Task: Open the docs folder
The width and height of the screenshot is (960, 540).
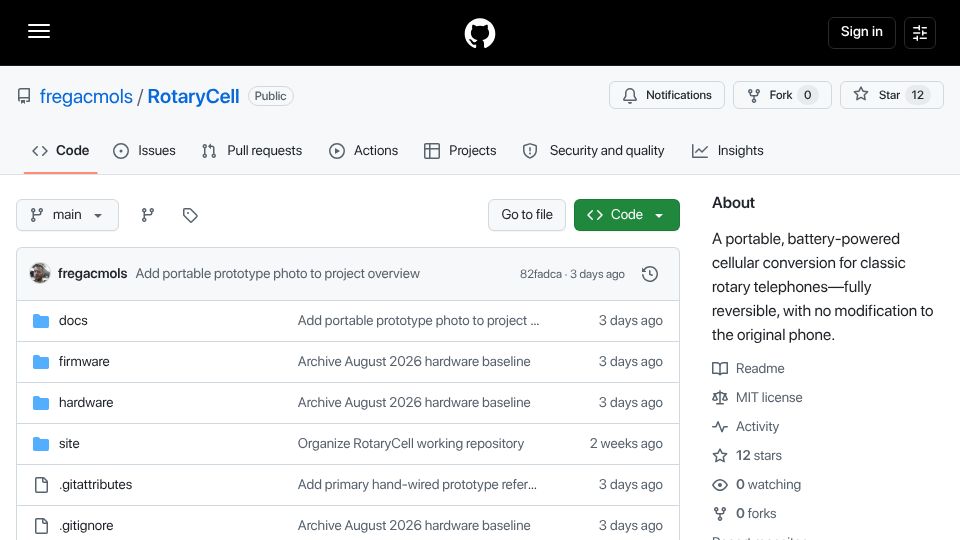Action: coord(73,321)
